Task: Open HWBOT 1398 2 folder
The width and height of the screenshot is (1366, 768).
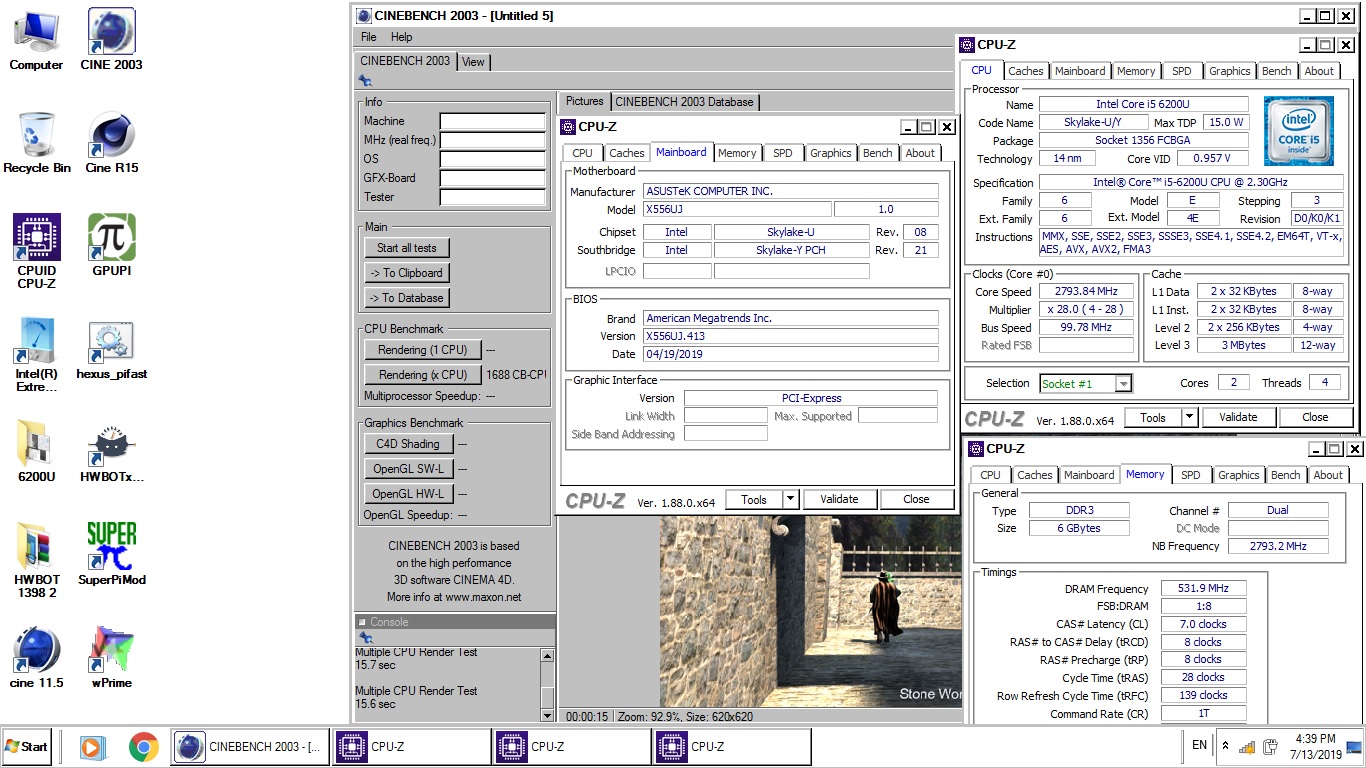Action: [x=36, y=561]
